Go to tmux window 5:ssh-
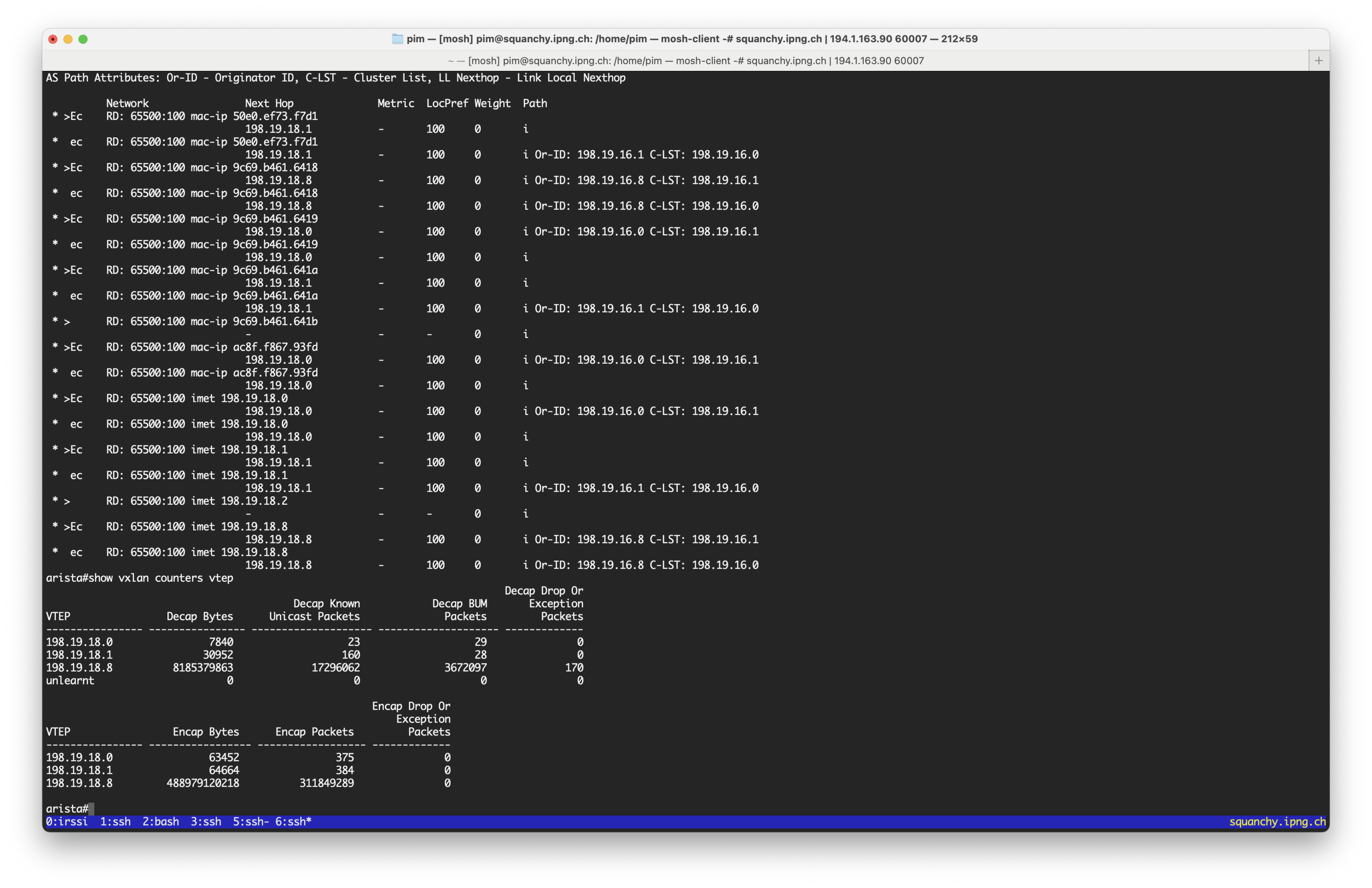1372x888 pixels. pos(251,821)
